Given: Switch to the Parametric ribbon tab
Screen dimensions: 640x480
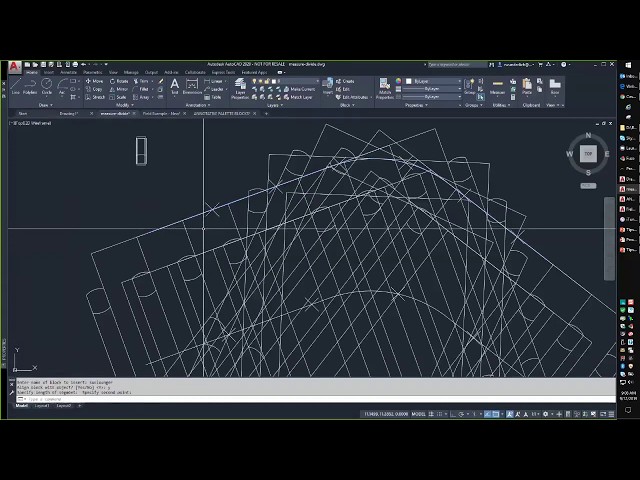Looking at the screenshot, I should pyautogui.click(x=93, y=73).
